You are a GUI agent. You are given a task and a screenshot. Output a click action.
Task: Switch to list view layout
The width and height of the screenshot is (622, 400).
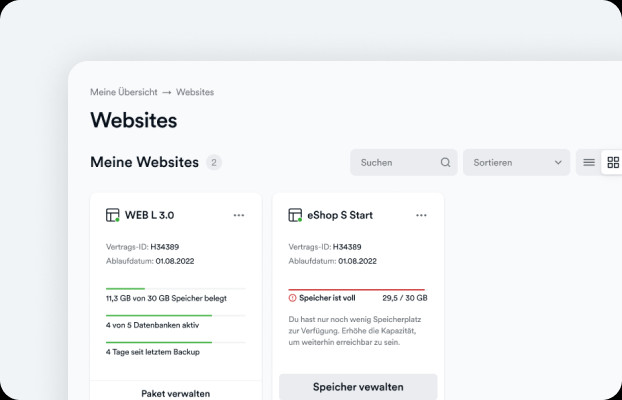click(589, 162)
